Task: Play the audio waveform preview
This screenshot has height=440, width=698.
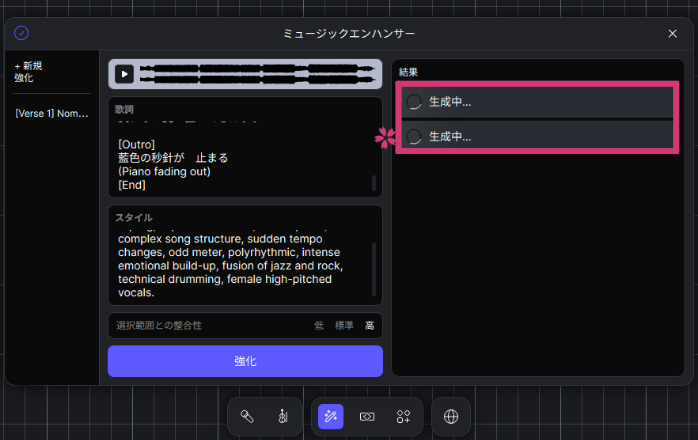Action: click(x=124, y=73)
